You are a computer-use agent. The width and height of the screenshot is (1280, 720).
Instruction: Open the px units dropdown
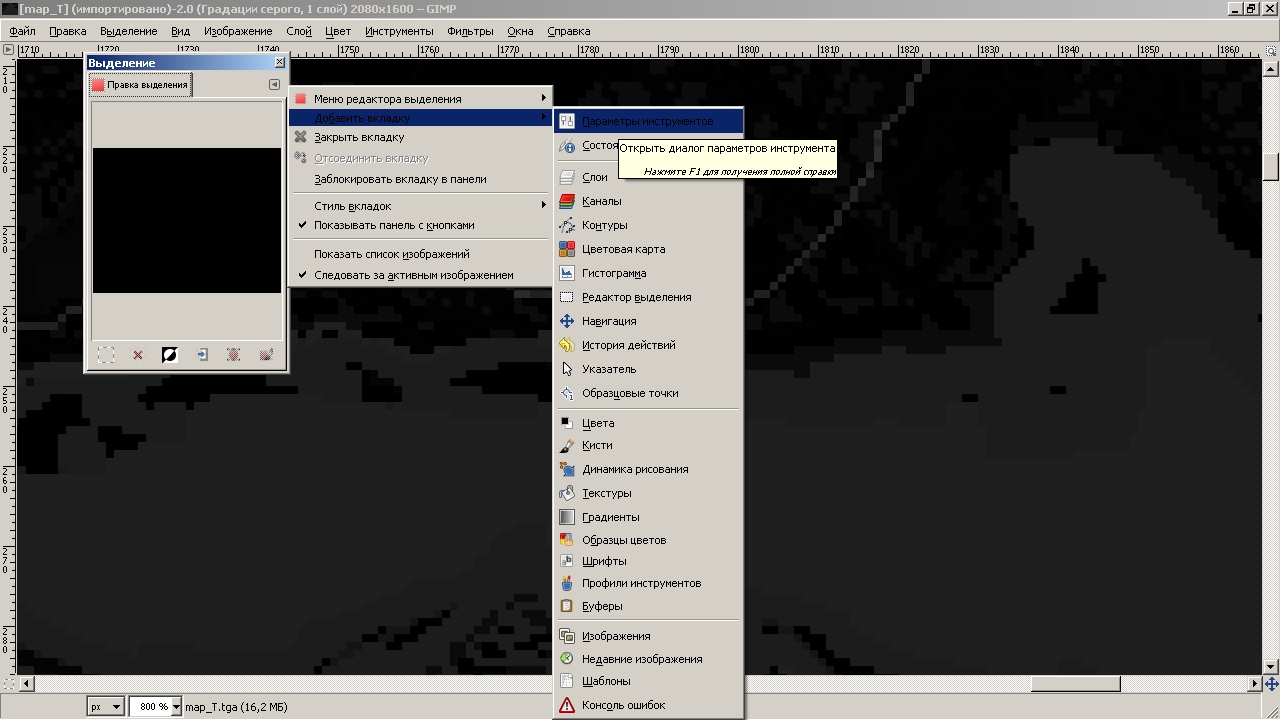(x=105, y=707)
